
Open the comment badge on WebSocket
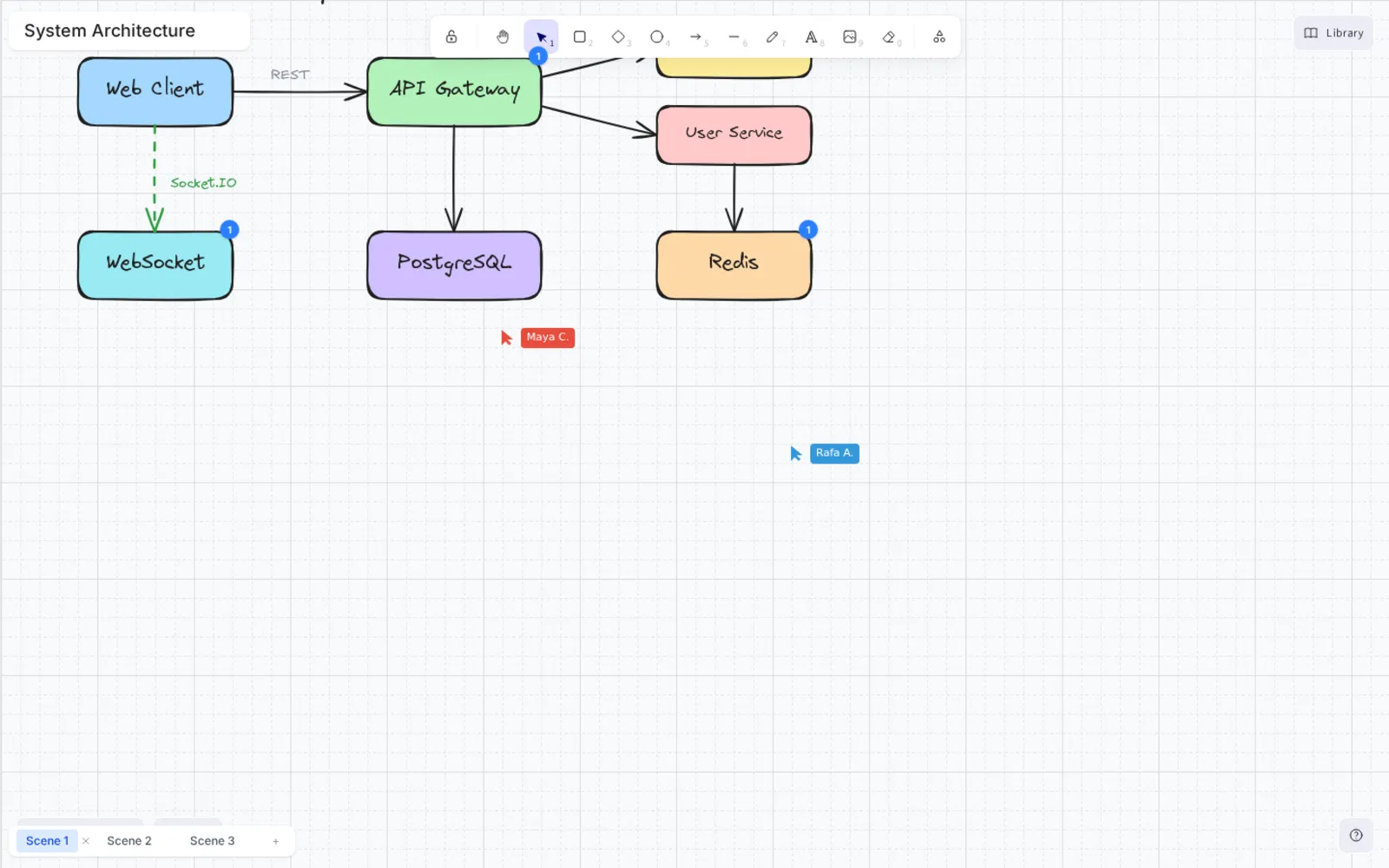[x=229, y=230]
